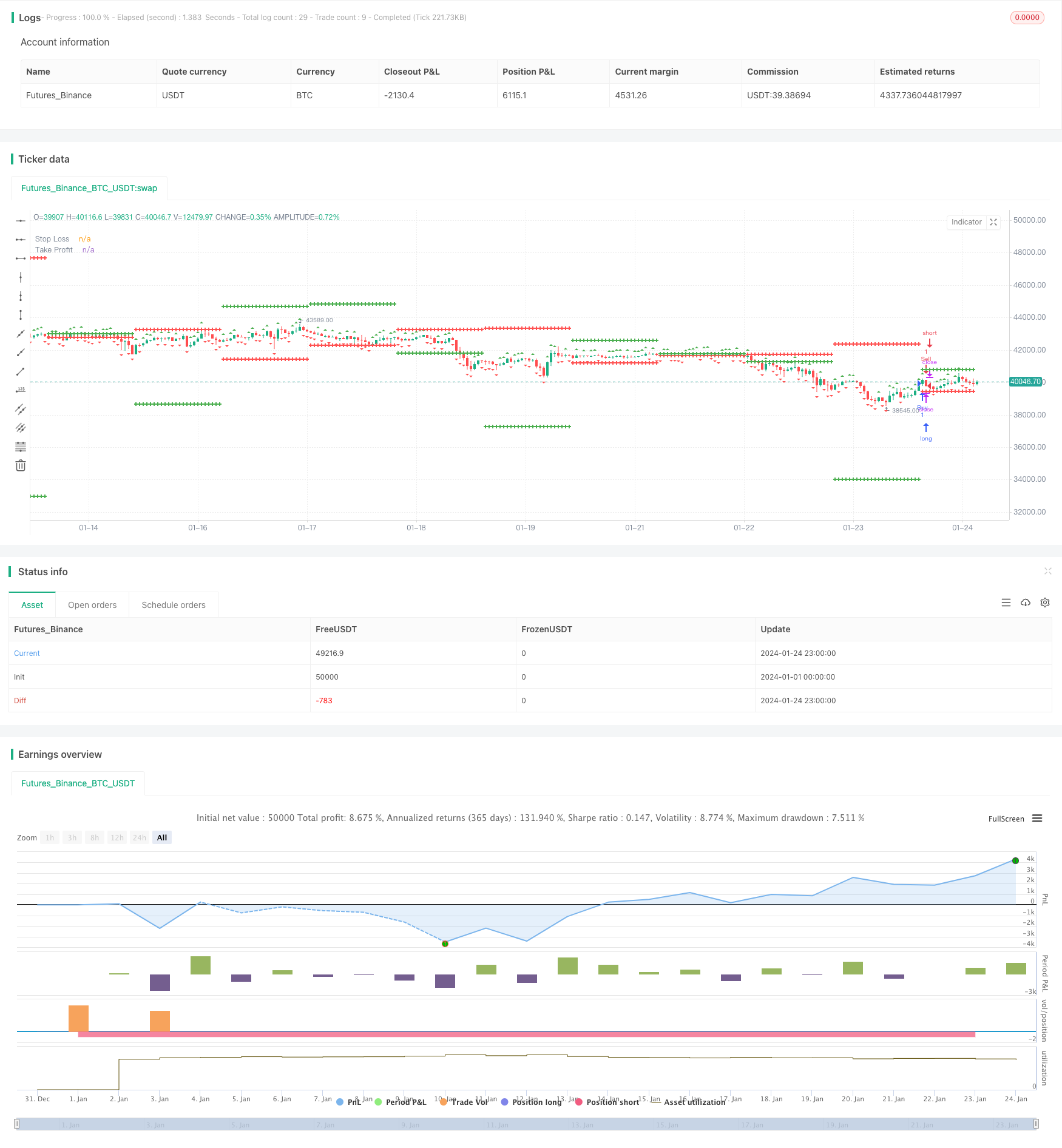
Task: Click the Diff row label
Action: tap(20, 701)
